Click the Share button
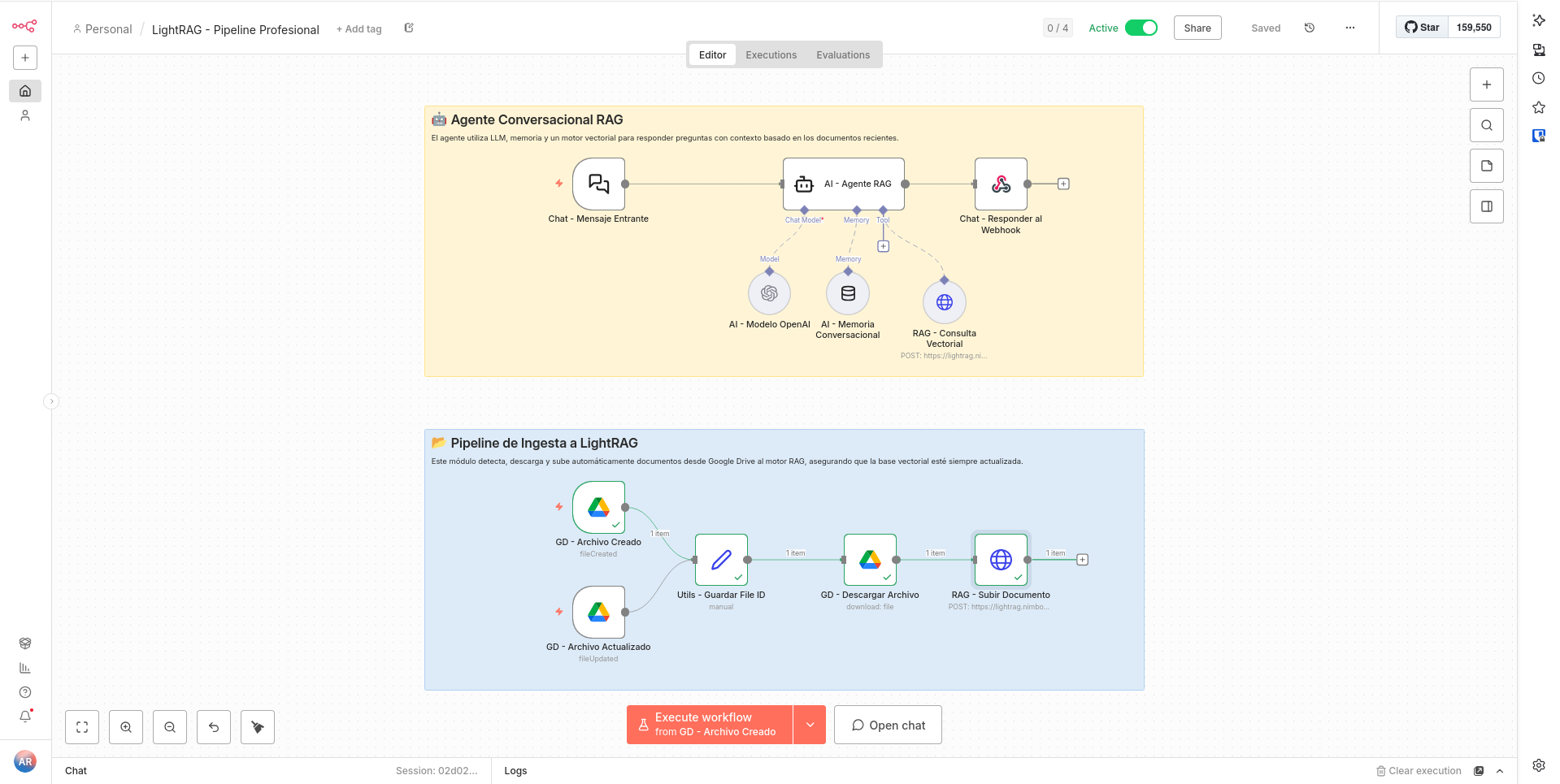 coord(1197,28)
